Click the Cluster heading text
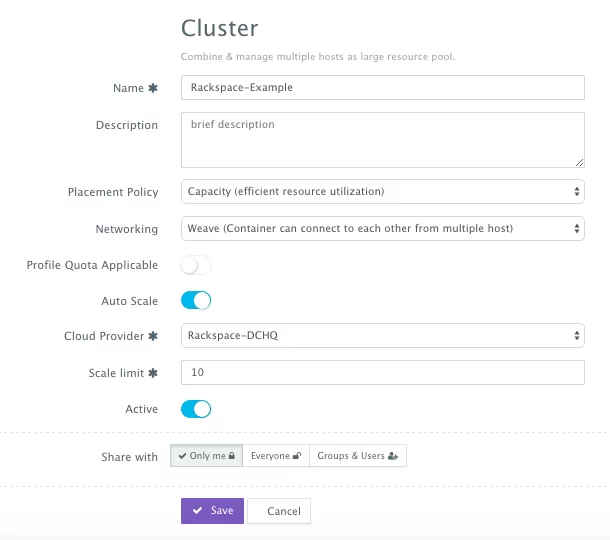Viewport: 610px width, 540px height. click(219, 28)
